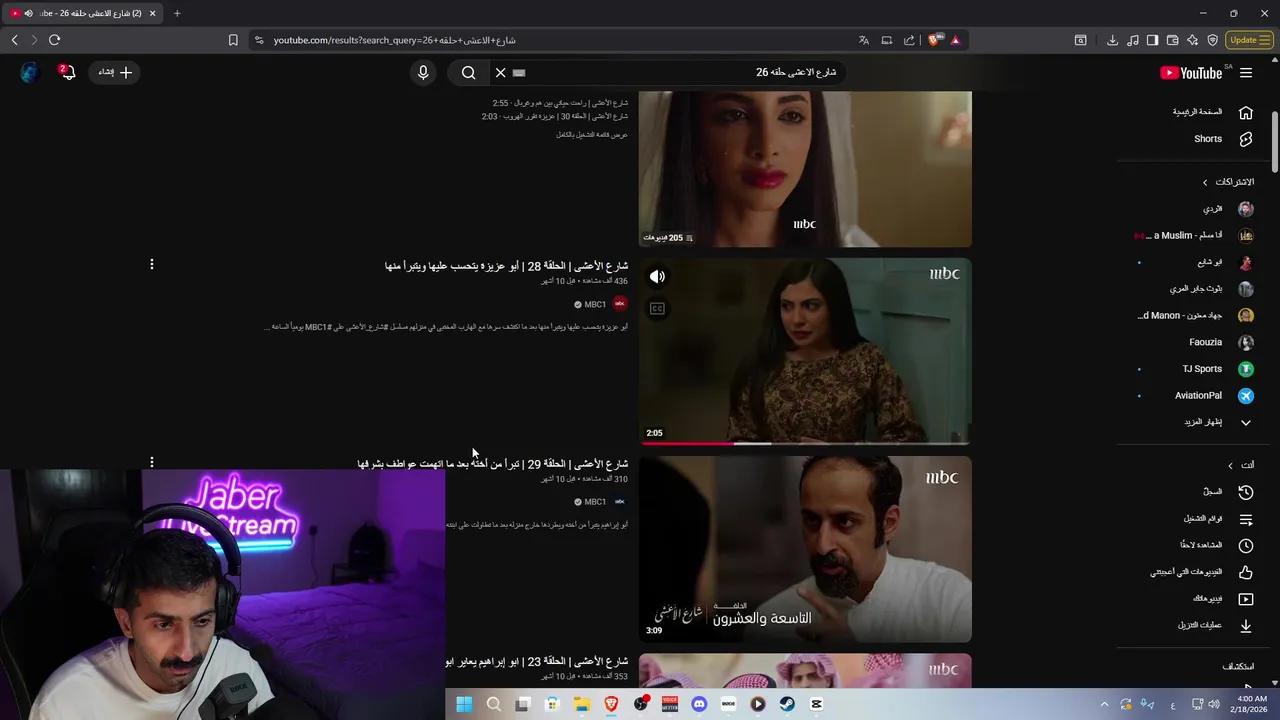Toggle captions on episode 28 preview

click(x=657, y=308)
